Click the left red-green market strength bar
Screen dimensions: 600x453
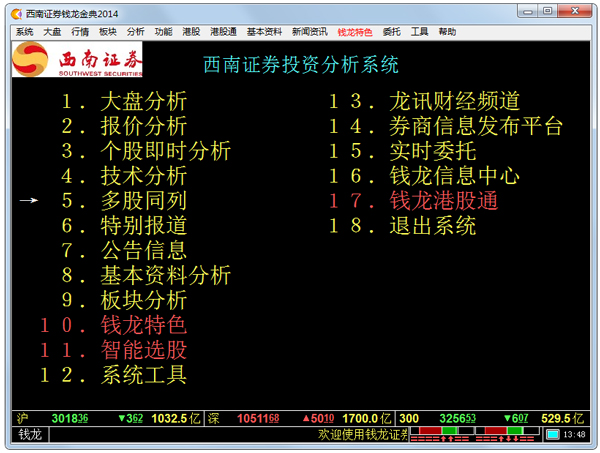(441, 431)
